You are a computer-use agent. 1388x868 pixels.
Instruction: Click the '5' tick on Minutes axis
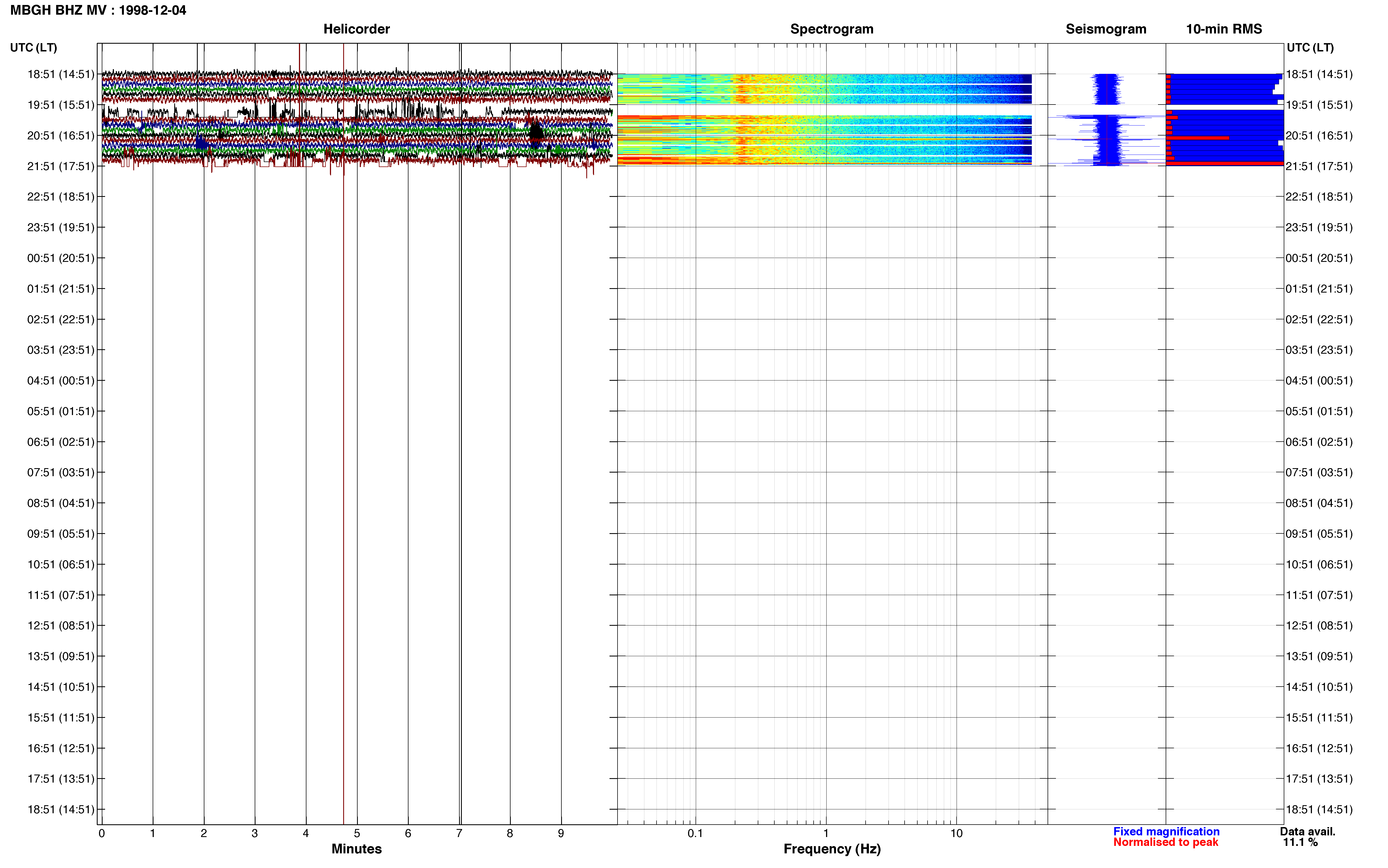tap(356, 833)
